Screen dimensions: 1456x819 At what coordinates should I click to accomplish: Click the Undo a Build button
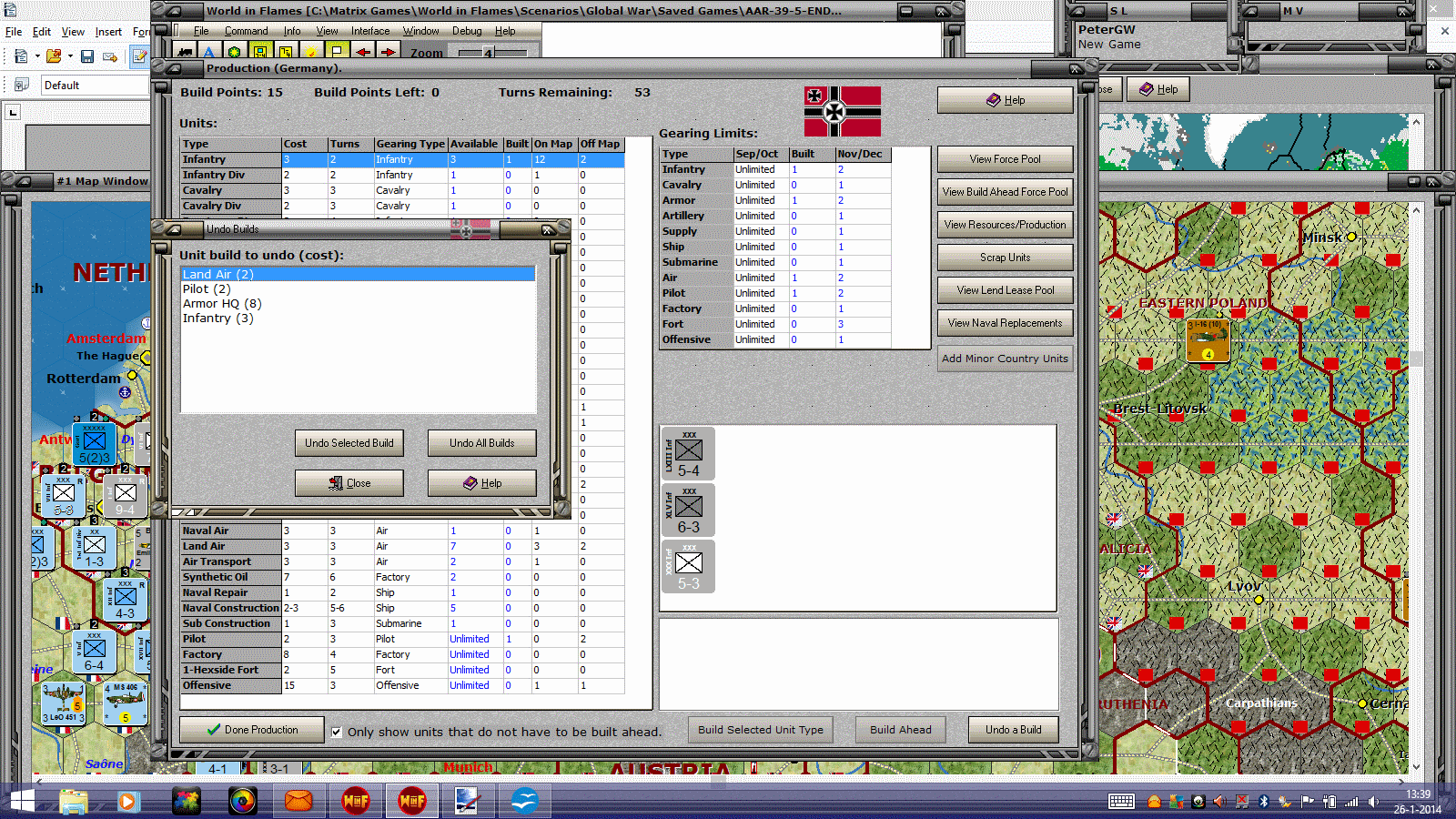point(1013,730)
